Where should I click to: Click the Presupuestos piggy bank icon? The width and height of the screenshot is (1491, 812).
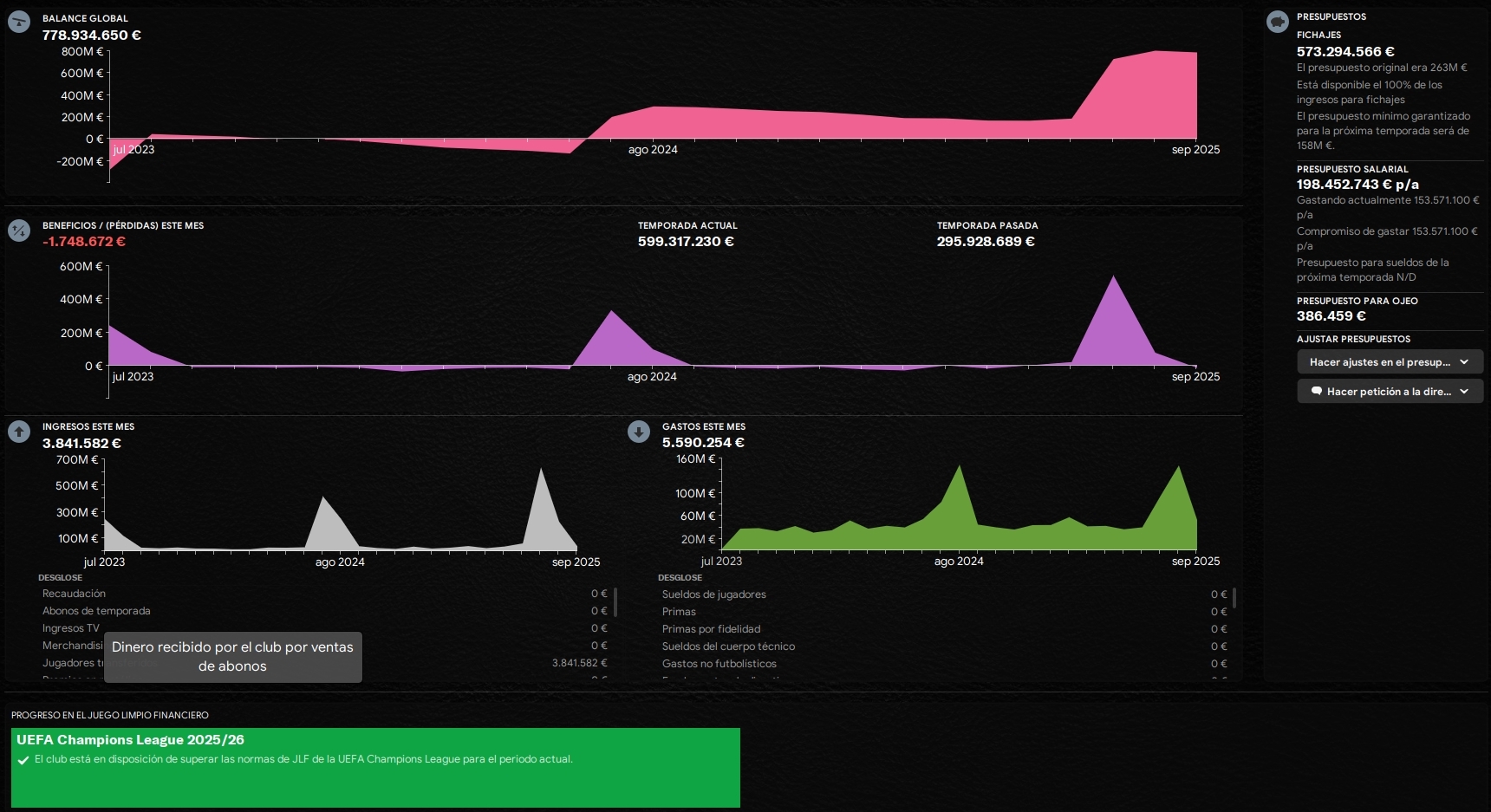[1278, 23]
